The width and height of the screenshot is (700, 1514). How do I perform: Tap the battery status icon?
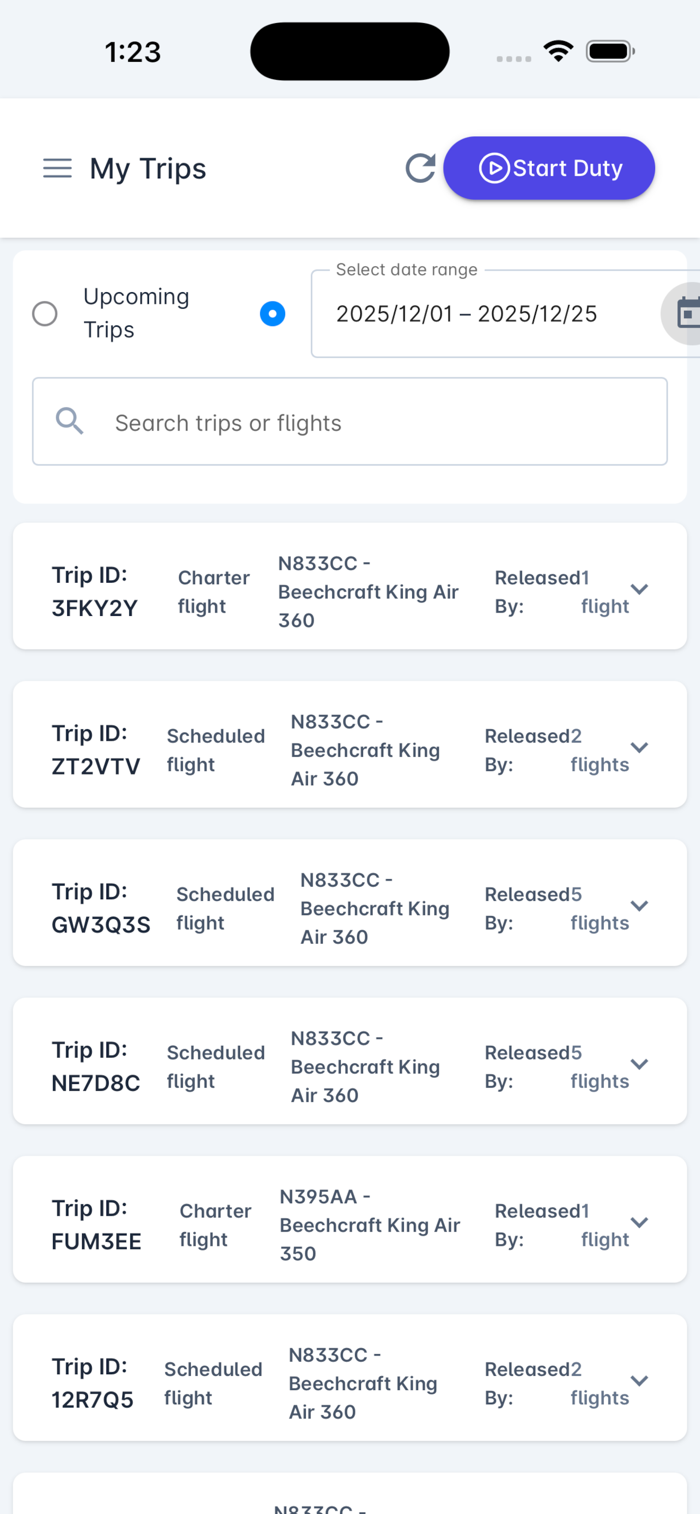(610, 51)
